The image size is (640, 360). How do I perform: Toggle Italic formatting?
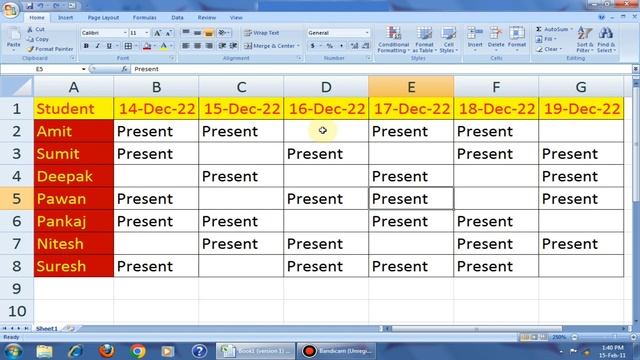98,46
